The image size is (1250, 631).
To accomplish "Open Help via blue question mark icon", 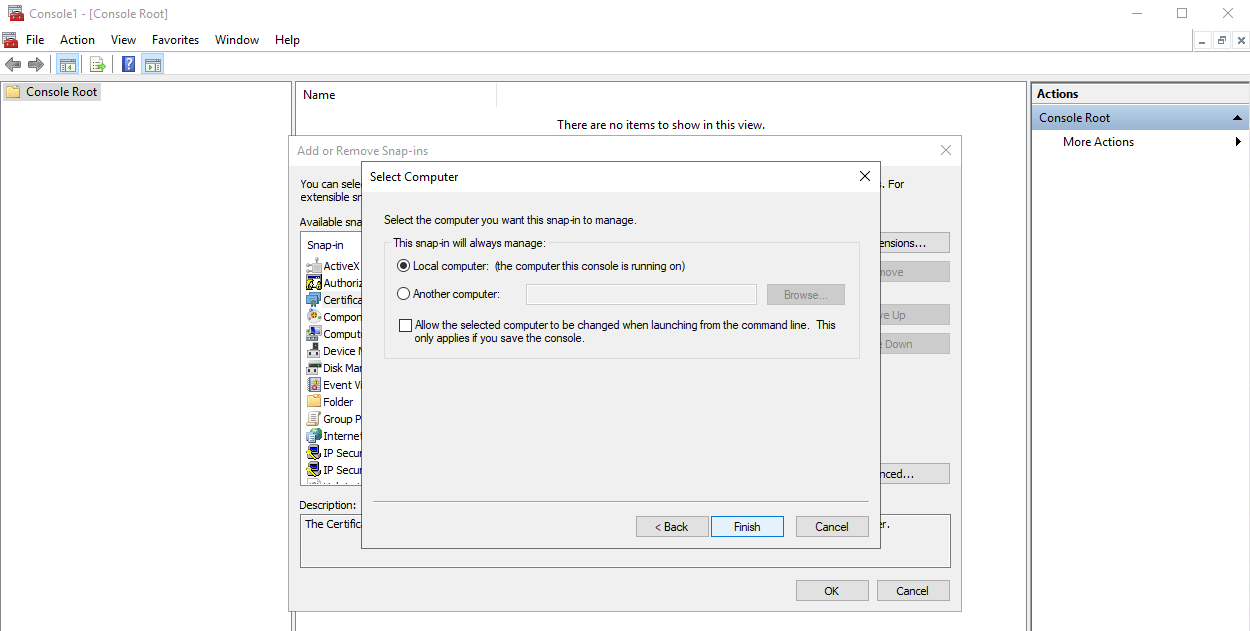I will pos(128,65).
